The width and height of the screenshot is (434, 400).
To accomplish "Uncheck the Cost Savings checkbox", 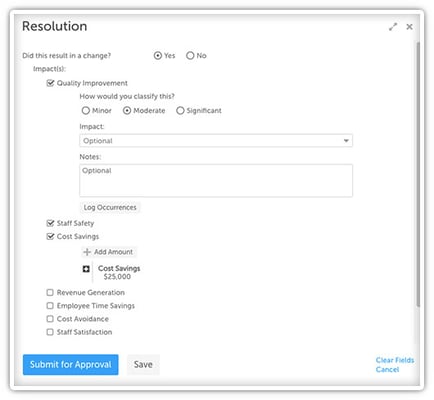I will tap(50, 236).
